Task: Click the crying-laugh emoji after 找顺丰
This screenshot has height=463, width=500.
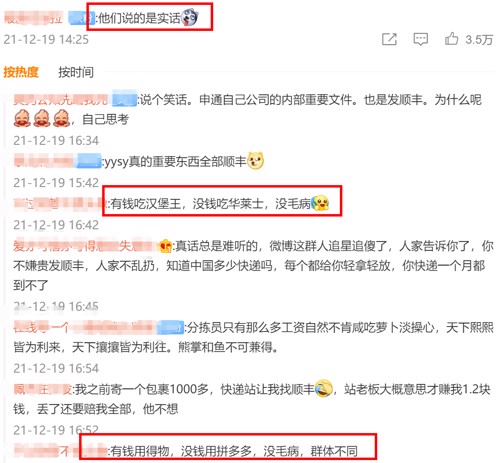Action: 324,388
